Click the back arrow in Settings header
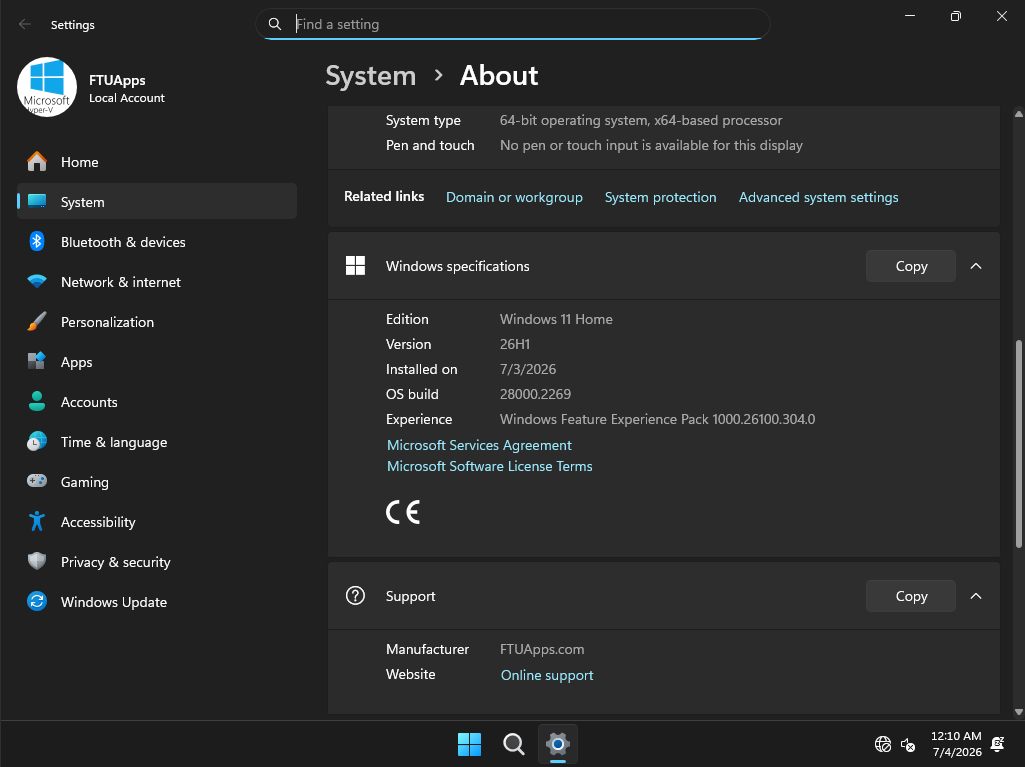Image resolution: width=1025 pixels, height=767 pixels. (x=25, y=24)
